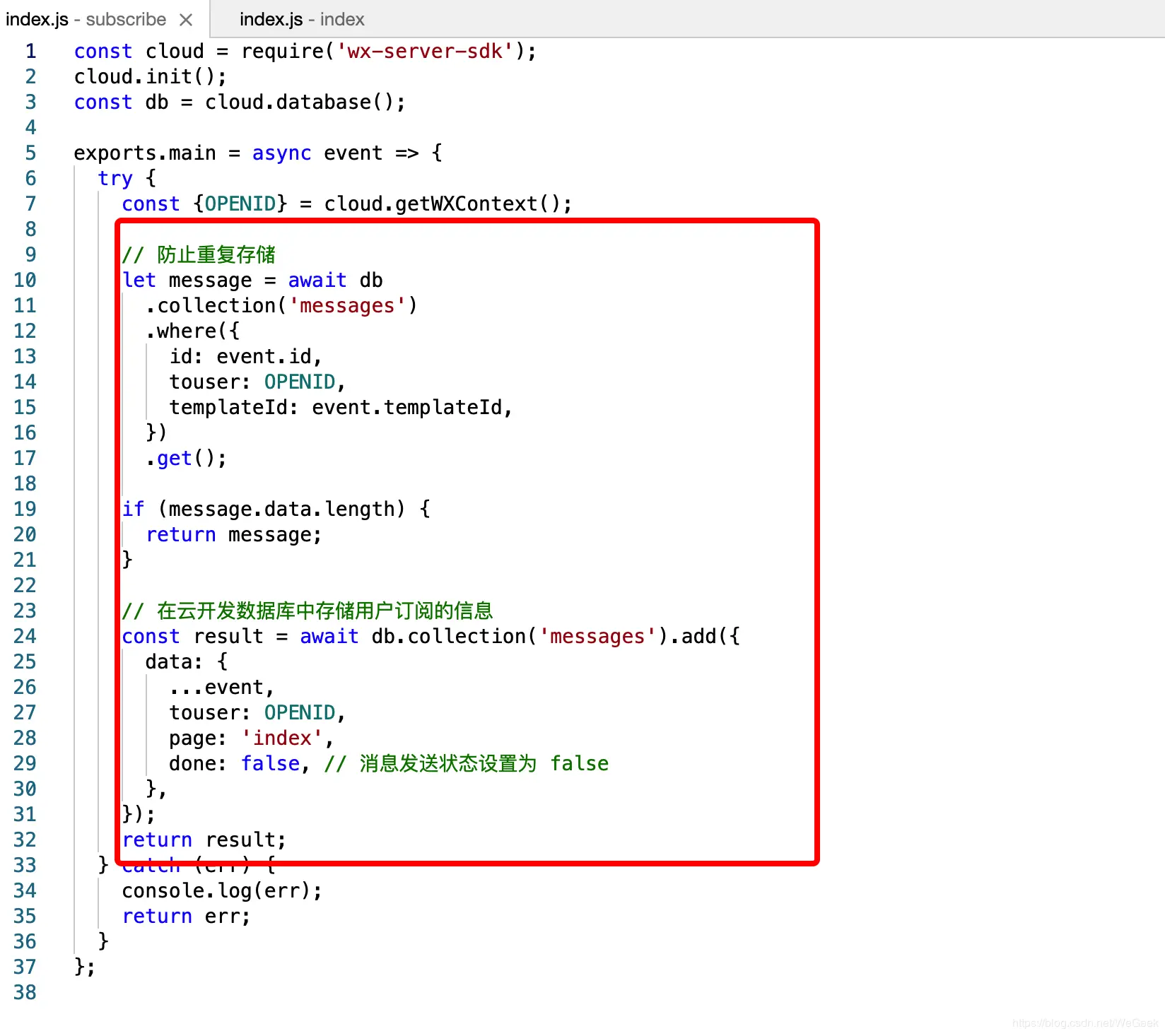Image resolution: width=1165 pixels, height=1036 pixels.
Task: Switch to the index.js - index tab
Action: pyautogui.click(x=302, y=19)
